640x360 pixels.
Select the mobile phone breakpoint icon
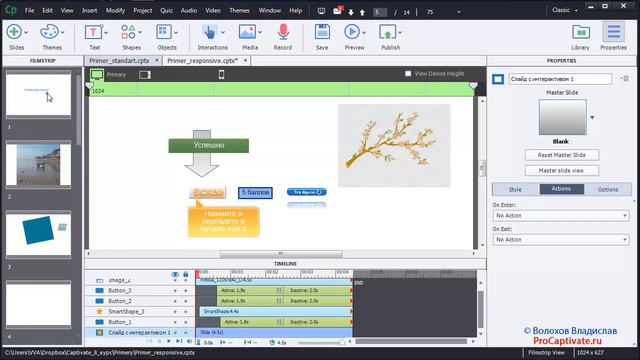pyautogui.click(x=221, y=74)
